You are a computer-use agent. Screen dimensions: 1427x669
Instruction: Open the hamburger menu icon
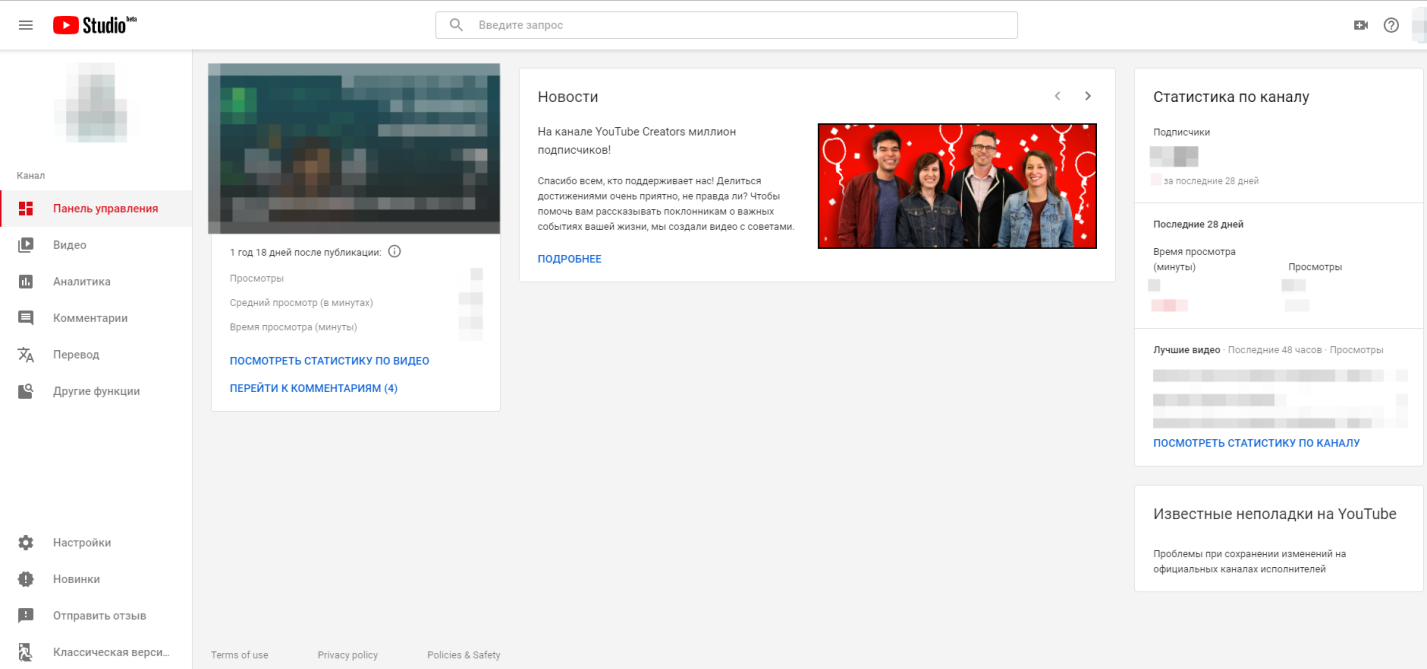pos(26,25)
